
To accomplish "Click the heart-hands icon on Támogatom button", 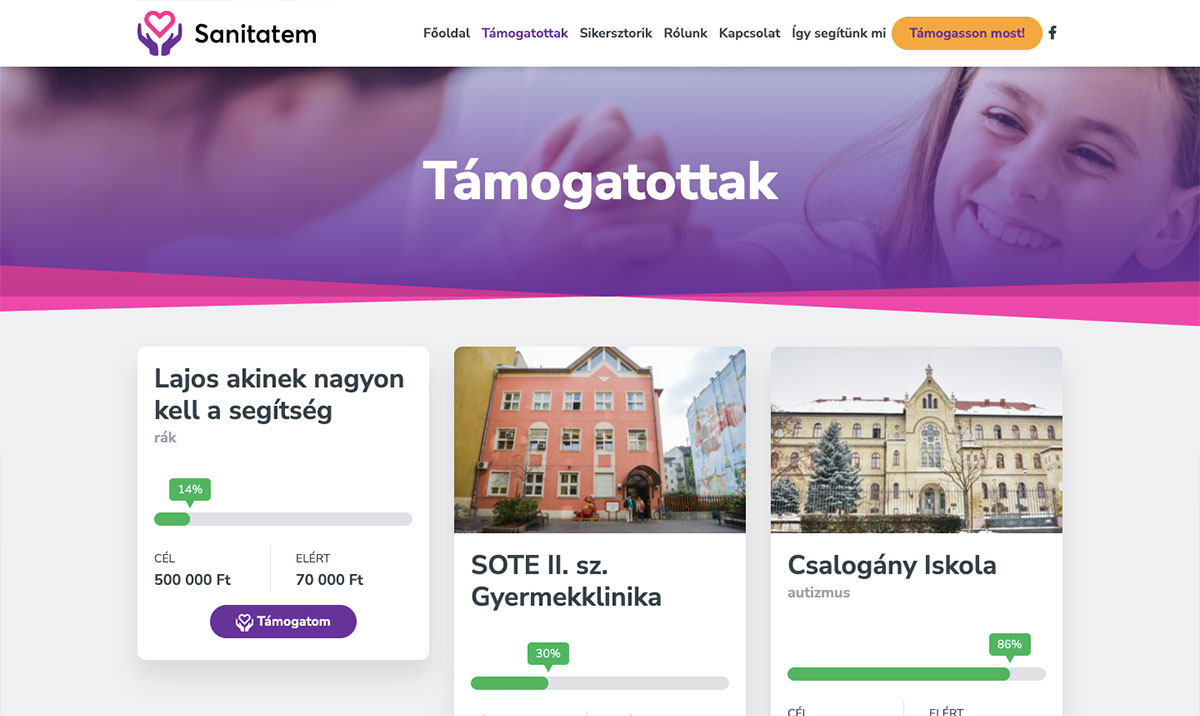I will click(244, 622).
